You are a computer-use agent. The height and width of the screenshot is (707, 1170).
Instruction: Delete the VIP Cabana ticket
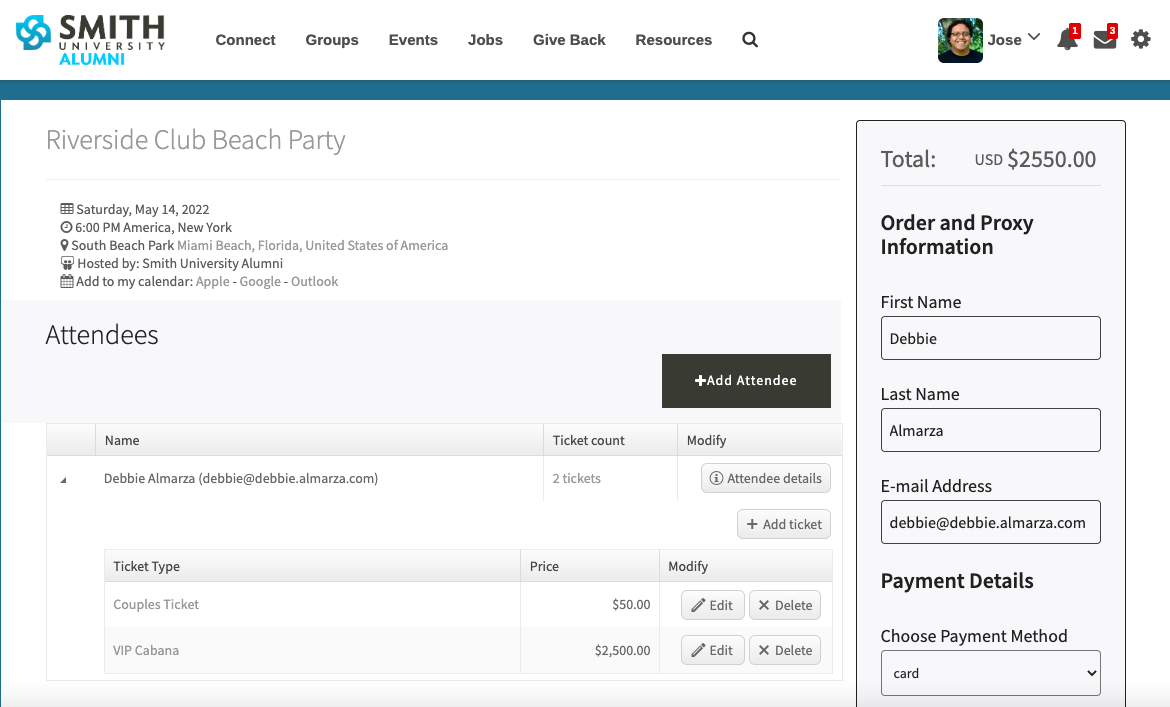pyautogui.click(x=785, y=650)
